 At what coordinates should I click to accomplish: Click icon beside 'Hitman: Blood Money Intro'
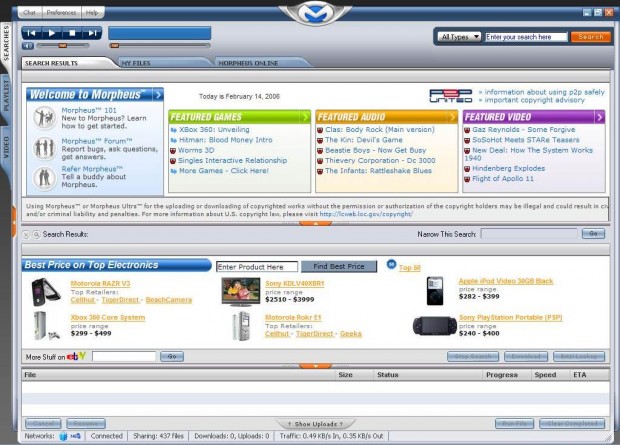(x=173, y=140)
